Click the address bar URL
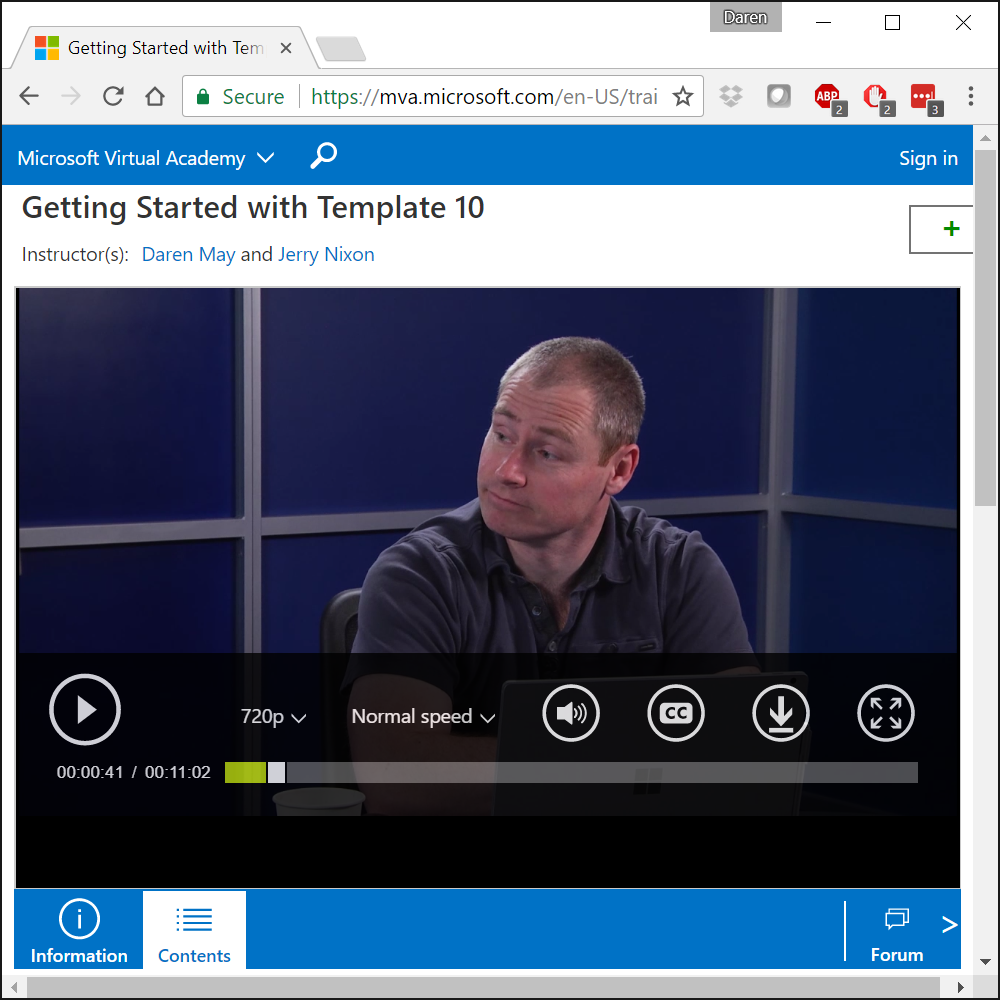The width and height of the screenshot is (1000, 1000). coord(484,96)
